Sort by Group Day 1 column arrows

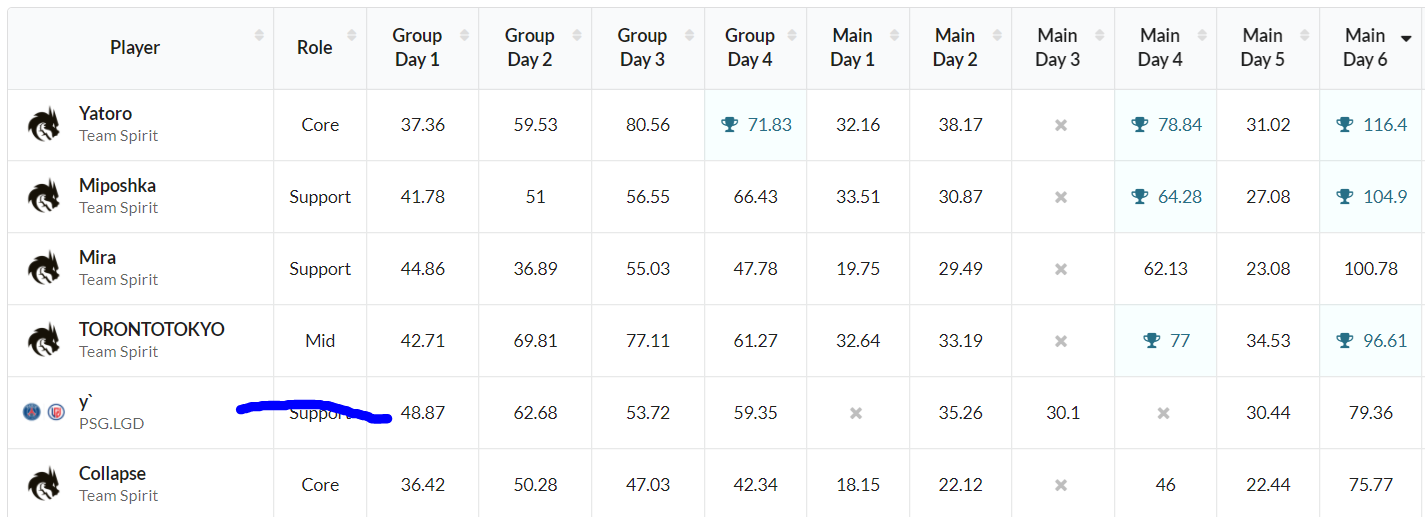tap(464, 36)
